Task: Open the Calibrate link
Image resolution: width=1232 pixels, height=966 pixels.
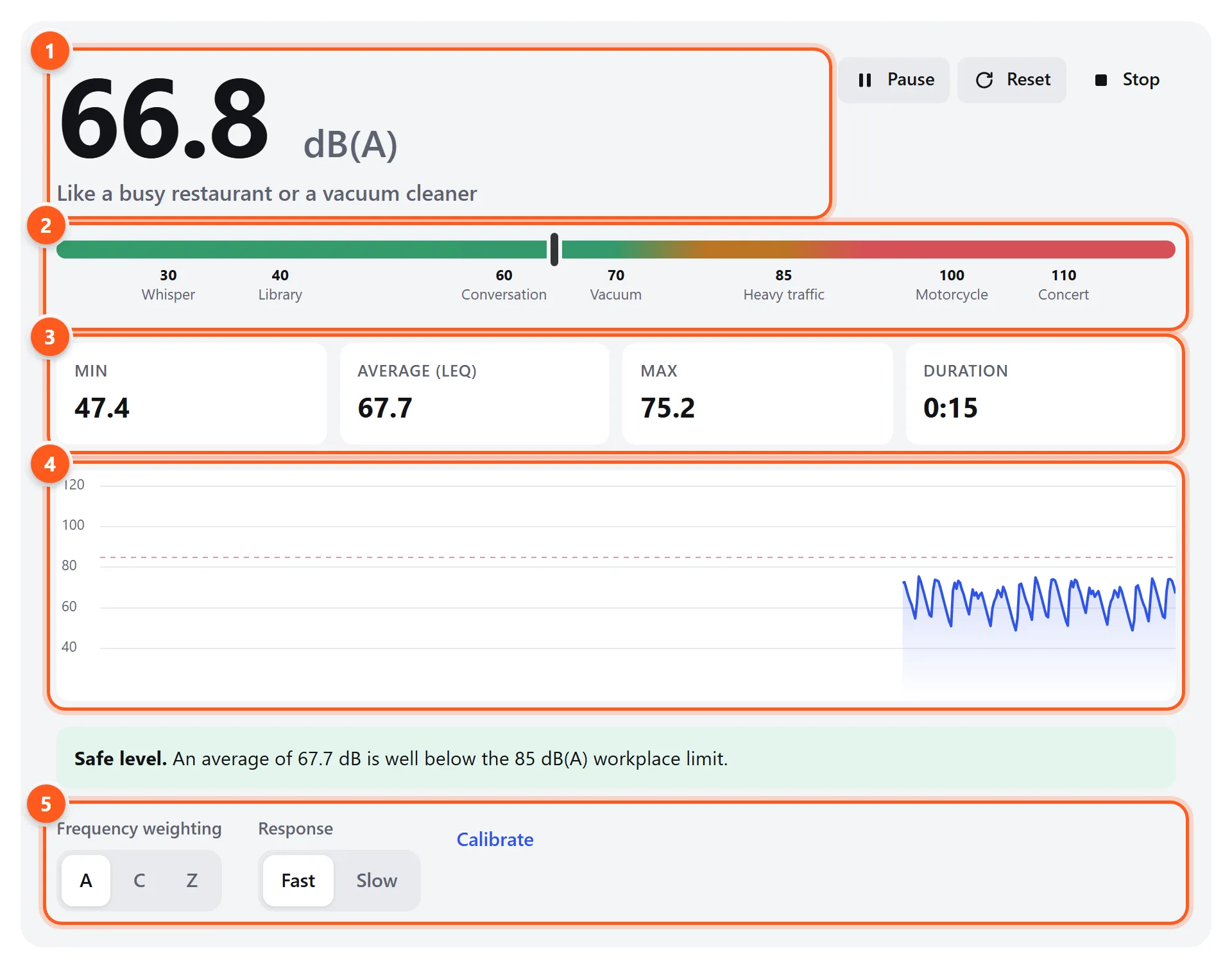Action: [495, 839]
